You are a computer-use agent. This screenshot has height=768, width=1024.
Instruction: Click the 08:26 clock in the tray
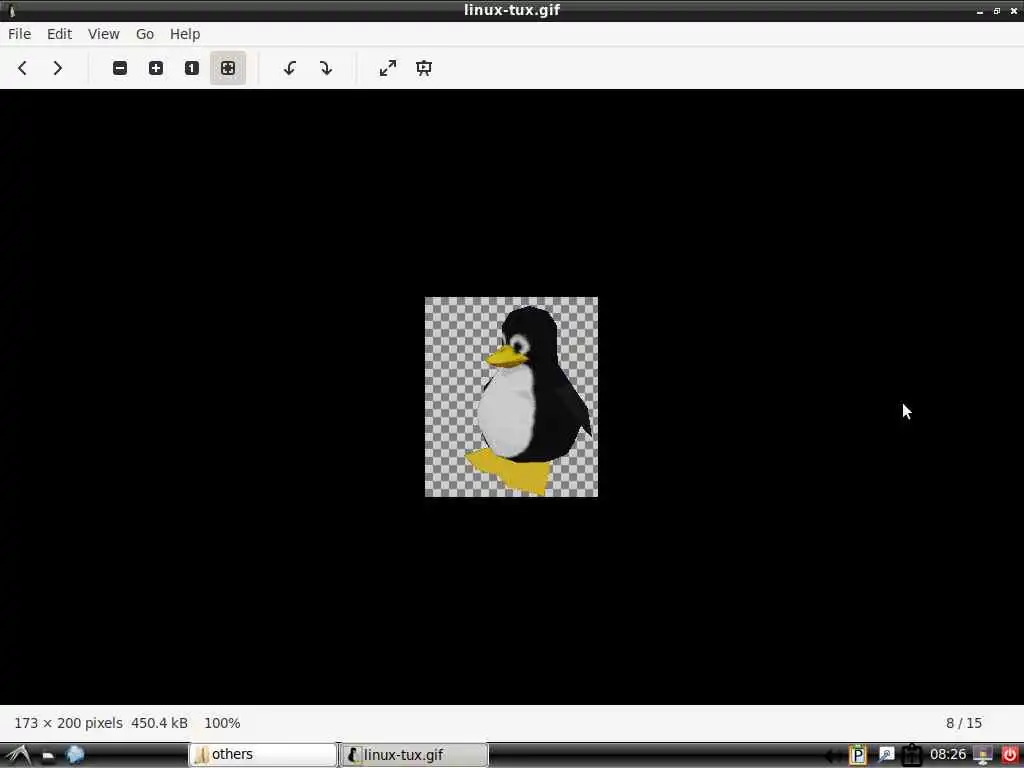pos(948,755)
